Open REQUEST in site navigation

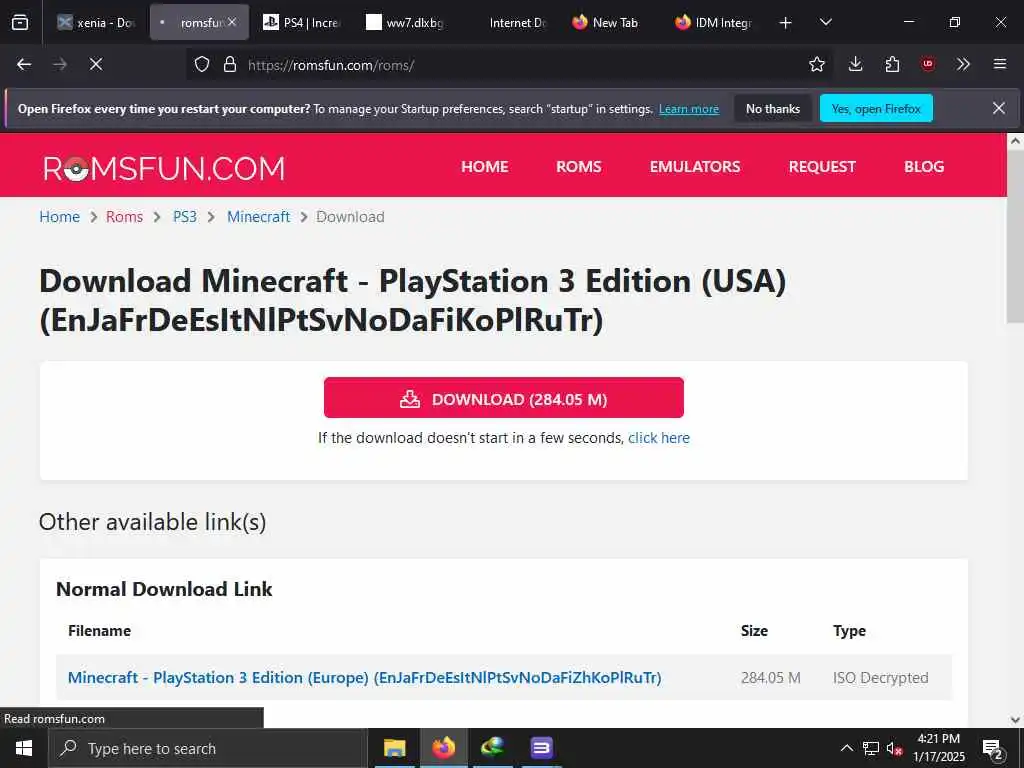coord(822,167)
